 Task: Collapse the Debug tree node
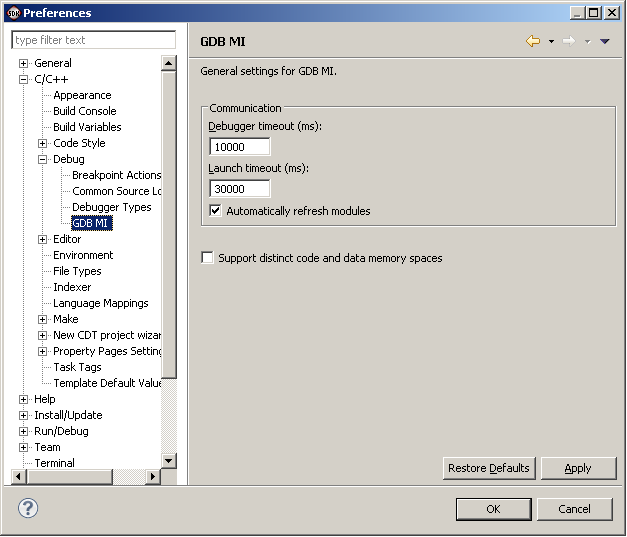tap(43, 159)
